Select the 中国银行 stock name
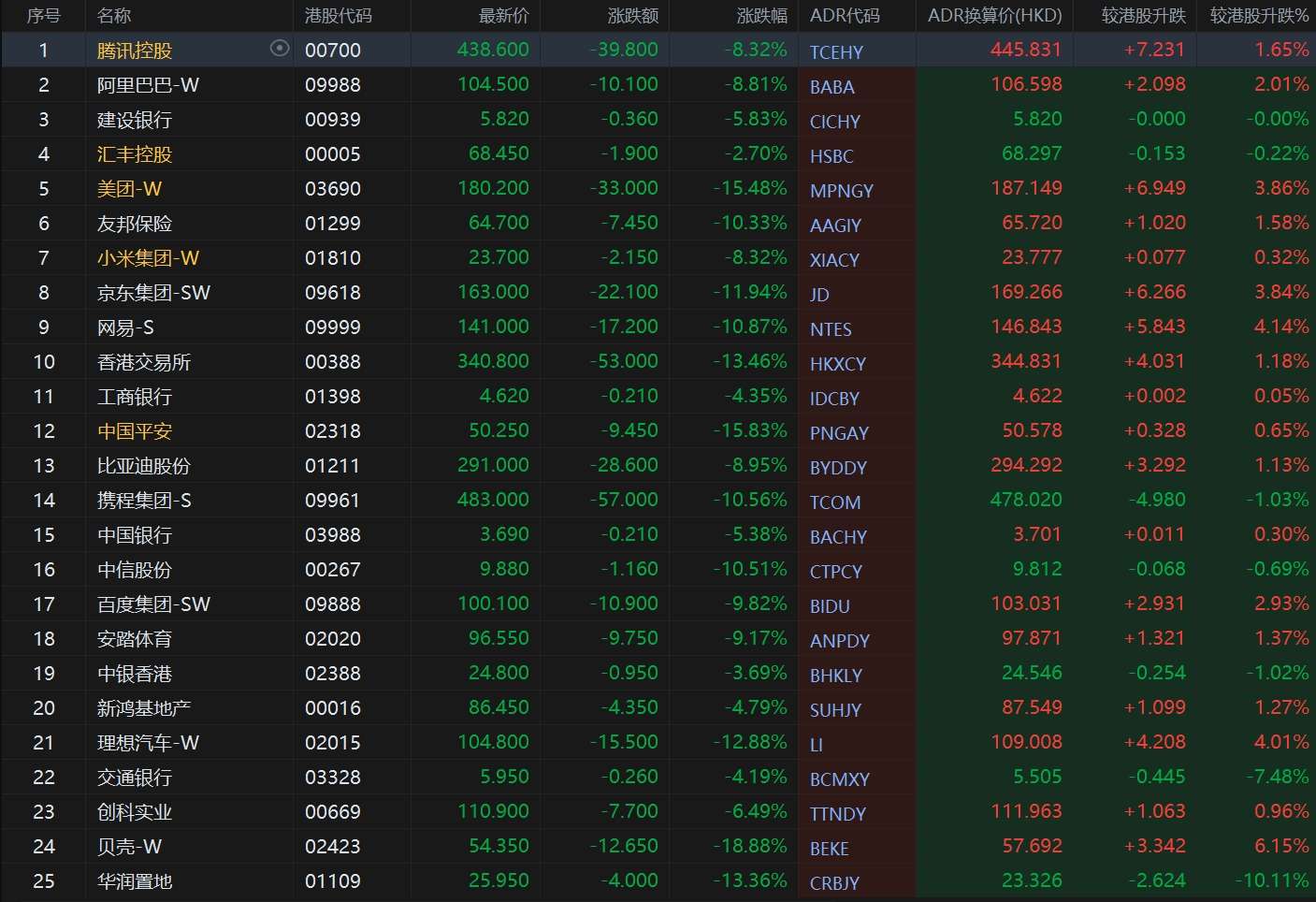Screen dimensions: 1316x902 (x=135, y=535)
